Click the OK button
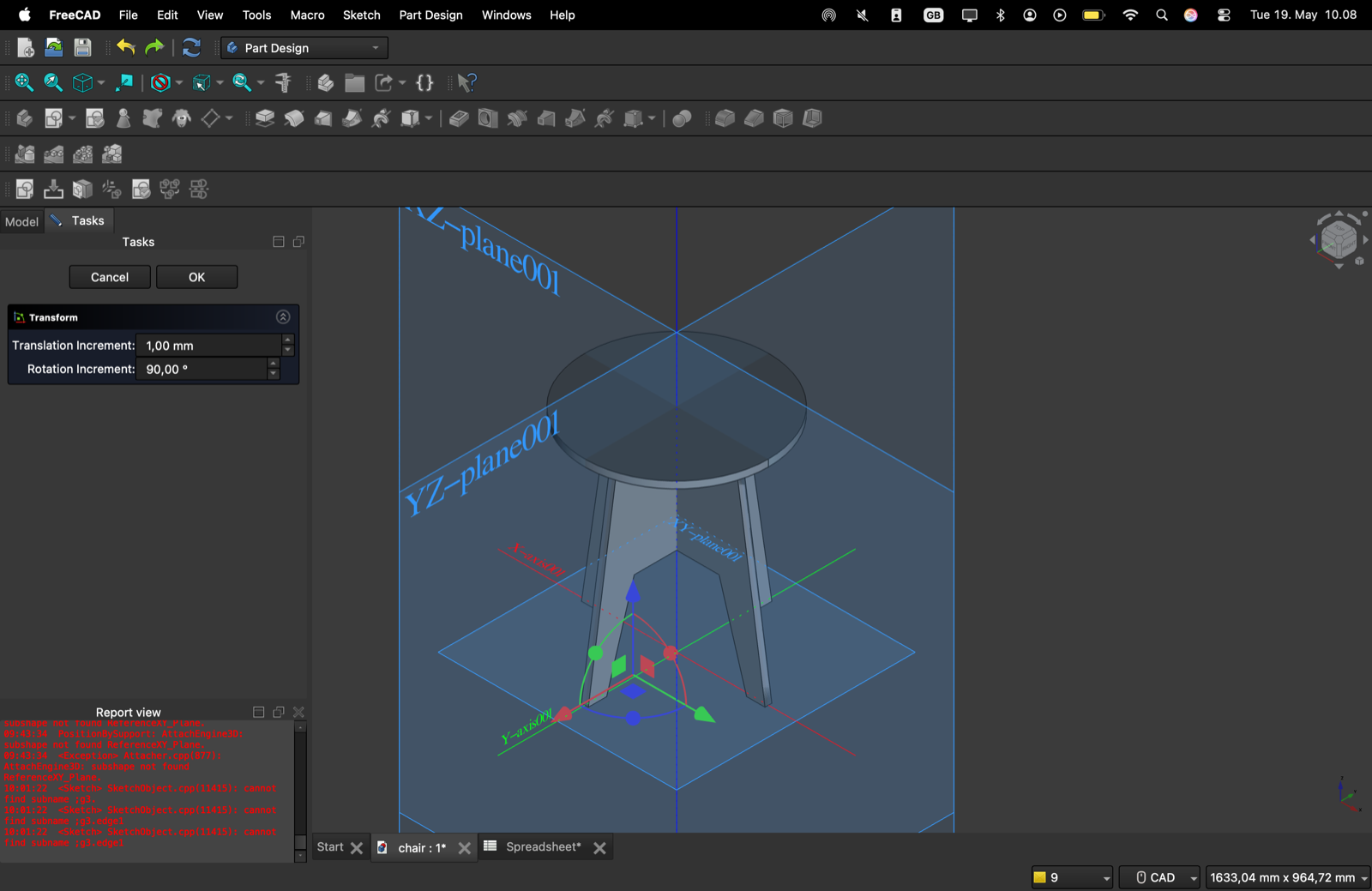 coord(196,277)
